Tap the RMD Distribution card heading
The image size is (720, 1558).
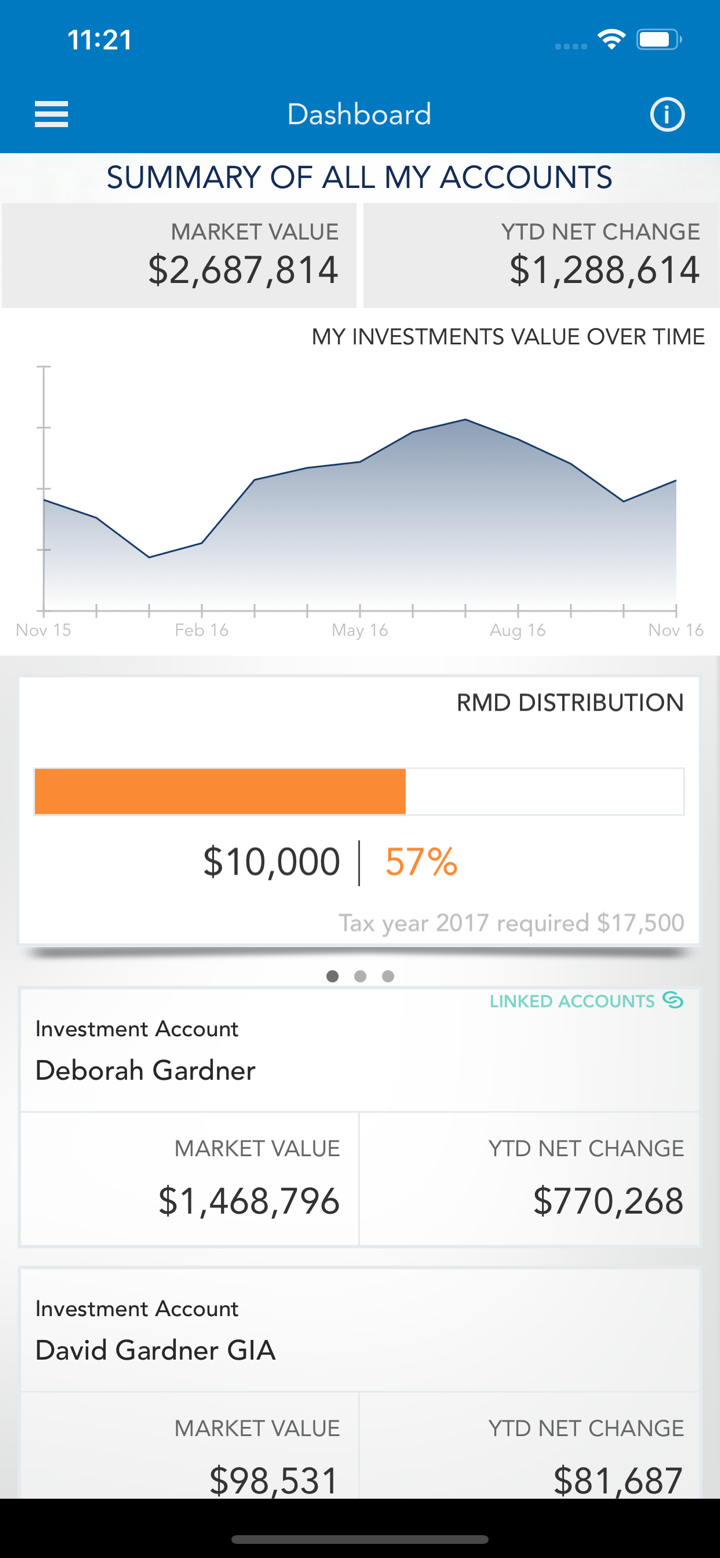[570, 703]
